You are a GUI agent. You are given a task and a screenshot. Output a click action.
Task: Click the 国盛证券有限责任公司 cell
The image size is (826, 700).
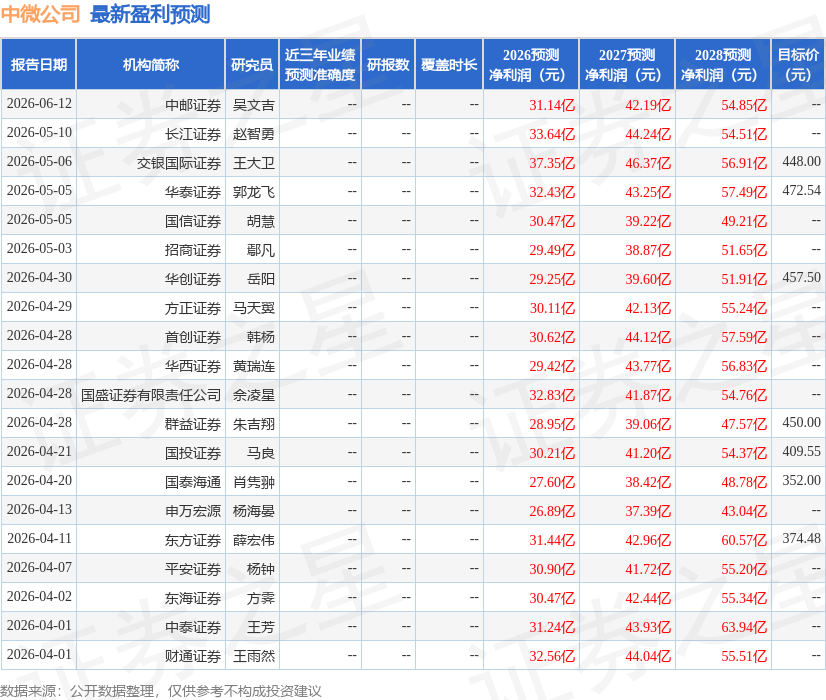pos(151,395)
